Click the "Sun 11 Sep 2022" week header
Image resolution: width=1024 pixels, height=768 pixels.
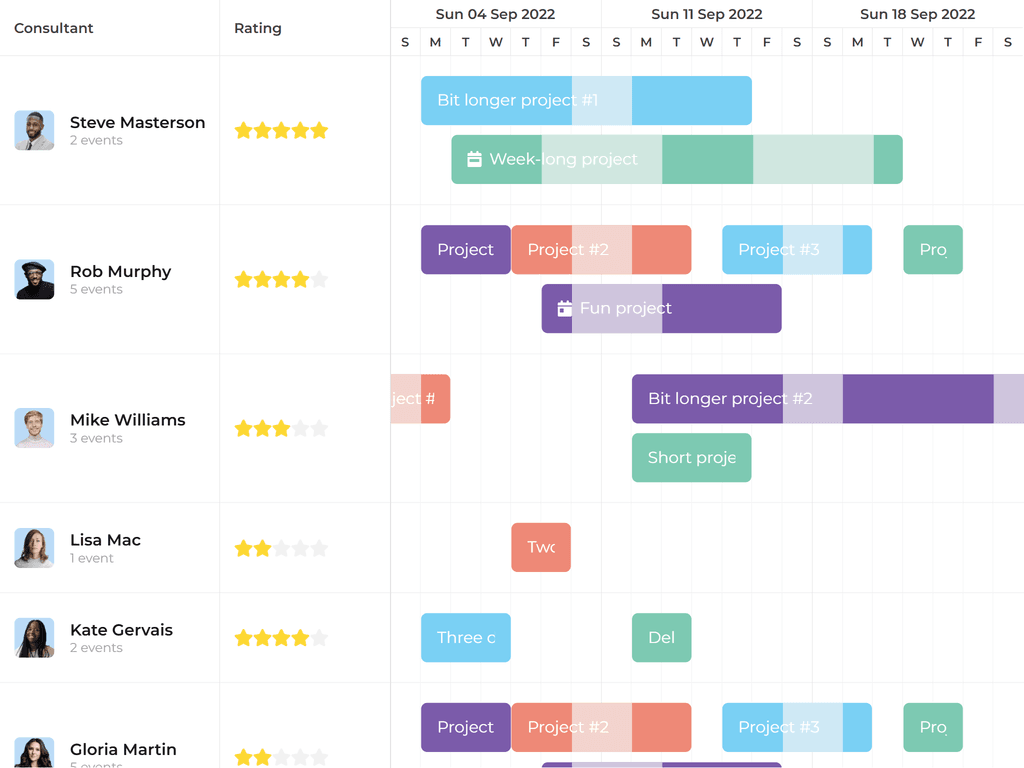point(707,14)
